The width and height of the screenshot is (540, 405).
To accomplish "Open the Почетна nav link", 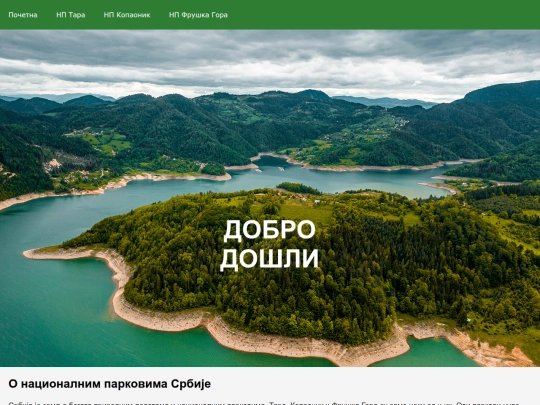I will (x=23, y=15).
